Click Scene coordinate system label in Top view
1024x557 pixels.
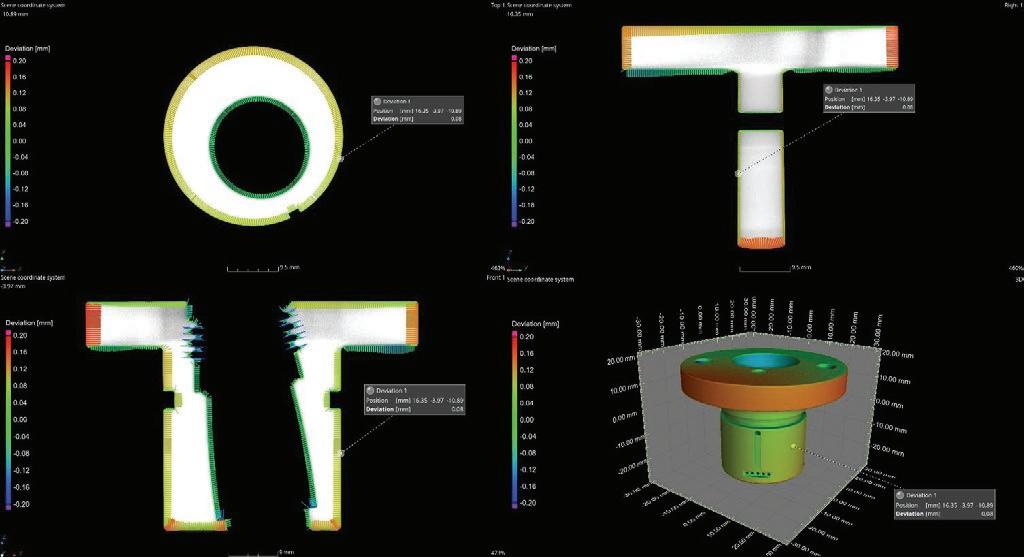[x=33, y=5]
